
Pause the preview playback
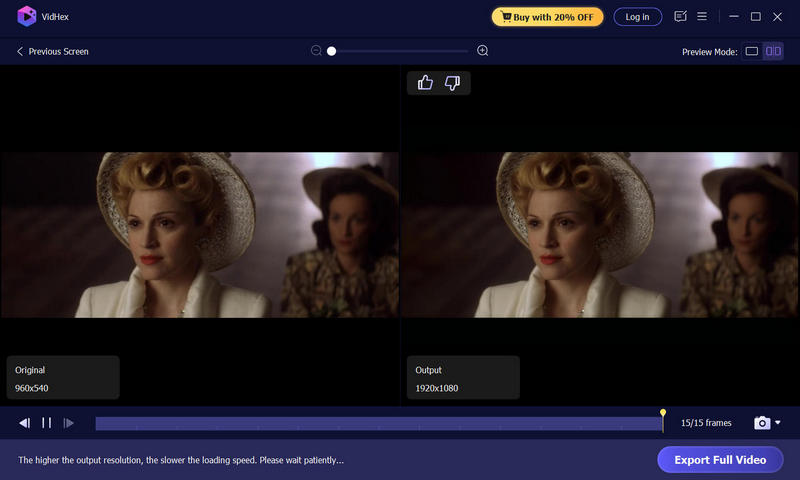click(46, 423)
